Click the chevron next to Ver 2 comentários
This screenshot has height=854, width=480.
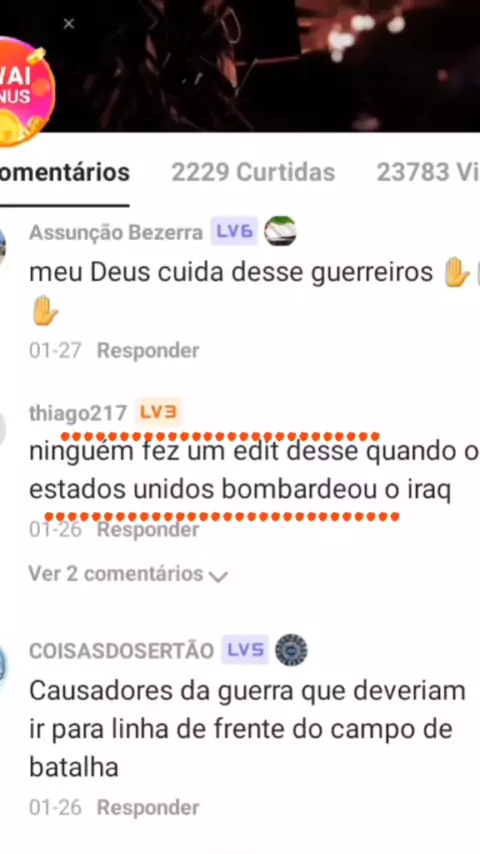tap(218, 576)
